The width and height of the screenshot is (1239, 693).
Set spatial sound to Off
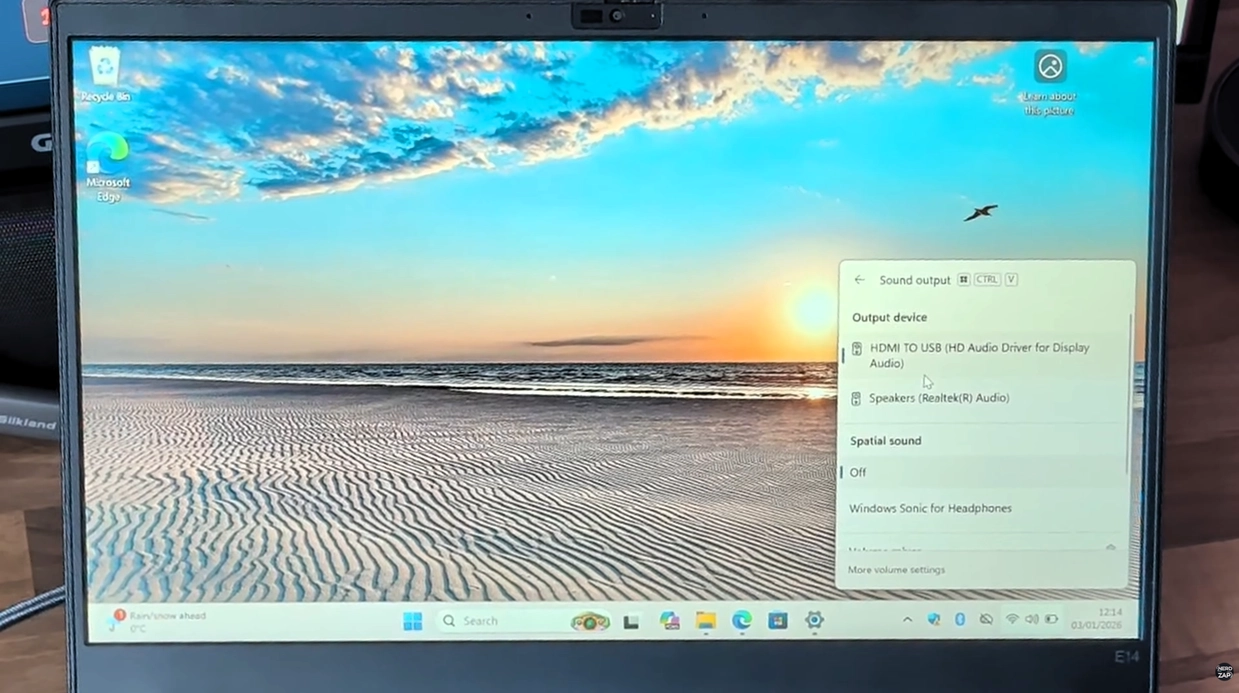pyautogui.click(x=858, y=472)
